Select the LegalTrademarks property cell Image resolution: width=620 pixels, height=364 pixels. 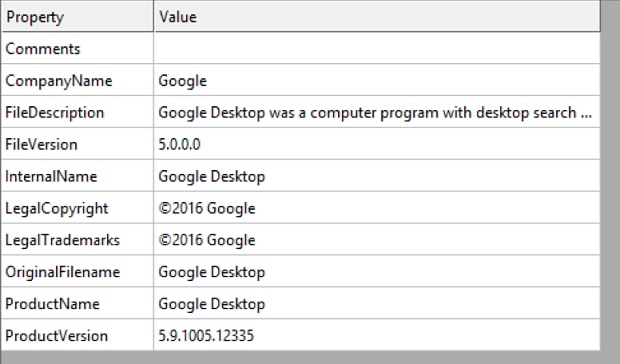pos(78,240)
